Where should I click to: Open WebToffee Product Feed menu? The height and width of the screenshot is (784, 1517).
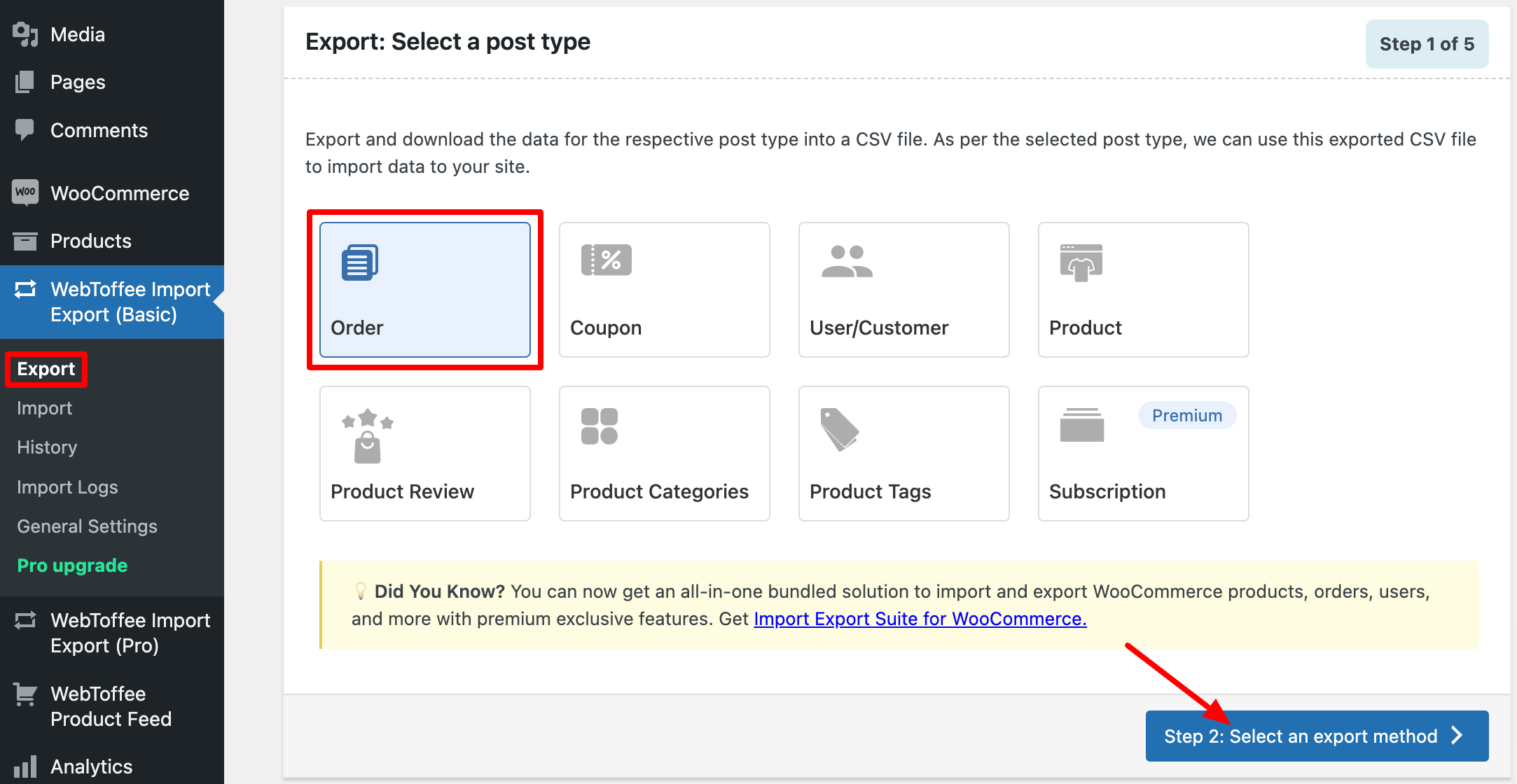[x=112, y=706]
